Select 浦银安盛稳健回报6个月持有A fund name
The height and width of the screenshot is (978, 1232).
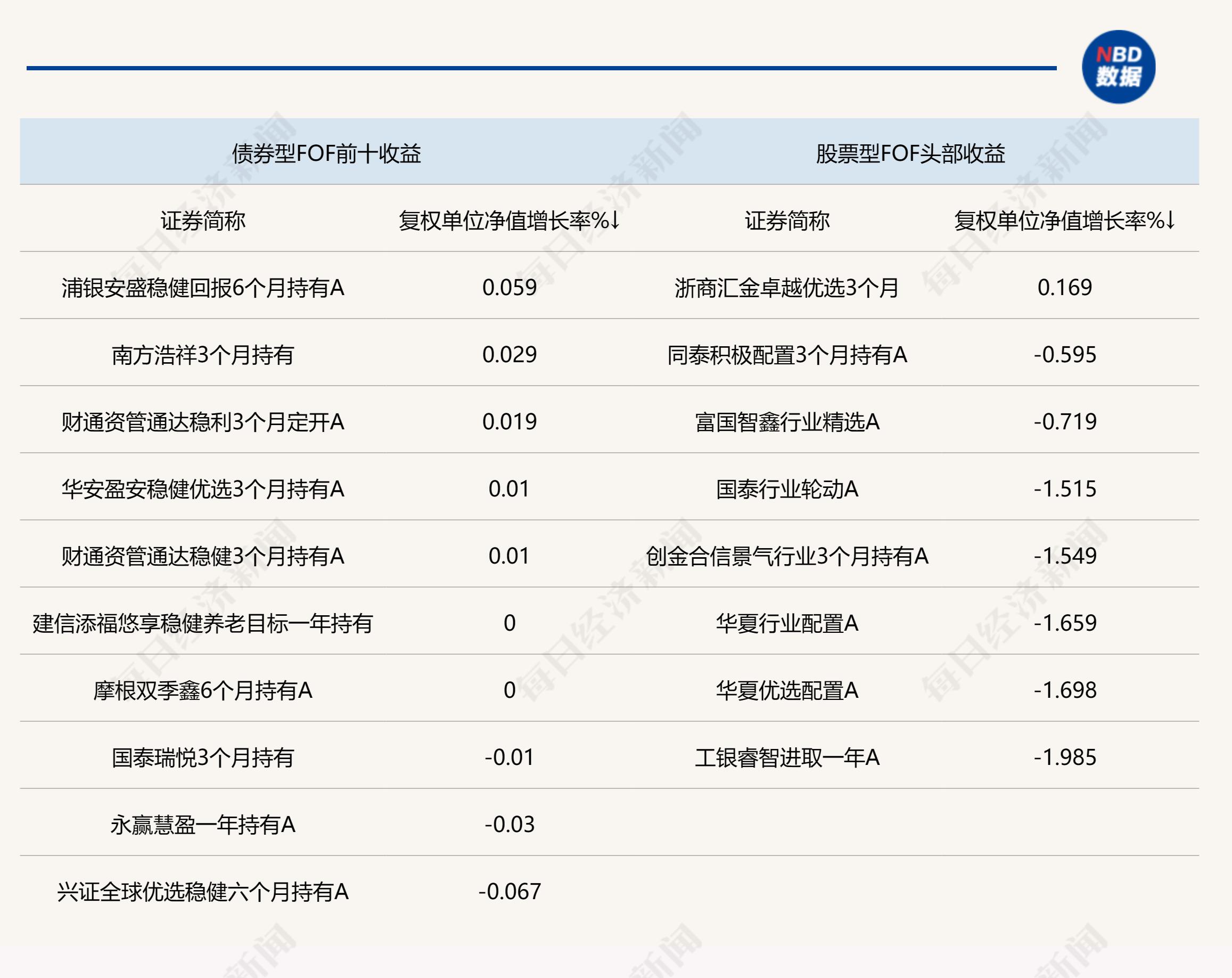(x=203, y=288)
